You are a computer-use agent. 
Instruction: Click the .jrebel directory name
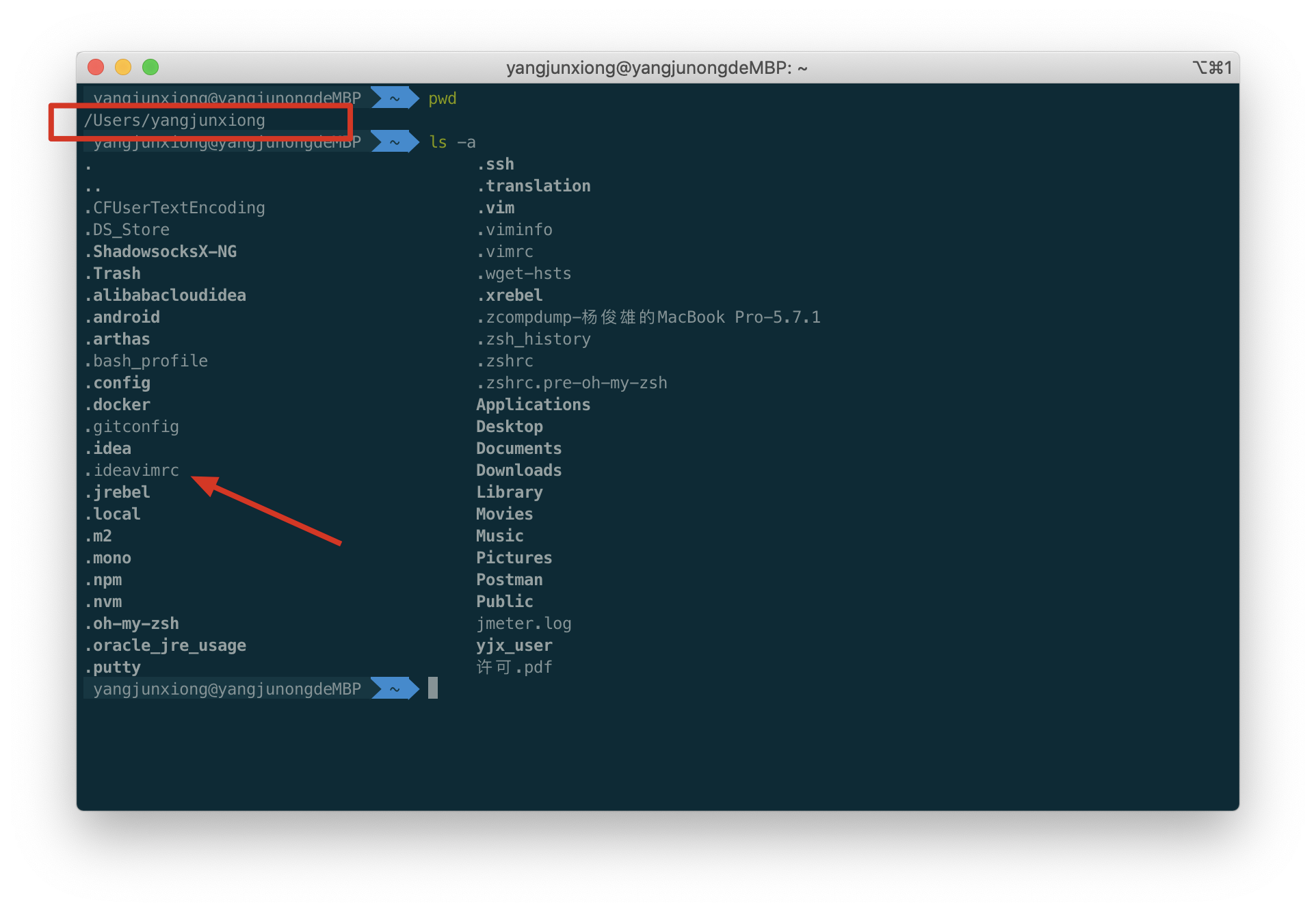point(117,492)
